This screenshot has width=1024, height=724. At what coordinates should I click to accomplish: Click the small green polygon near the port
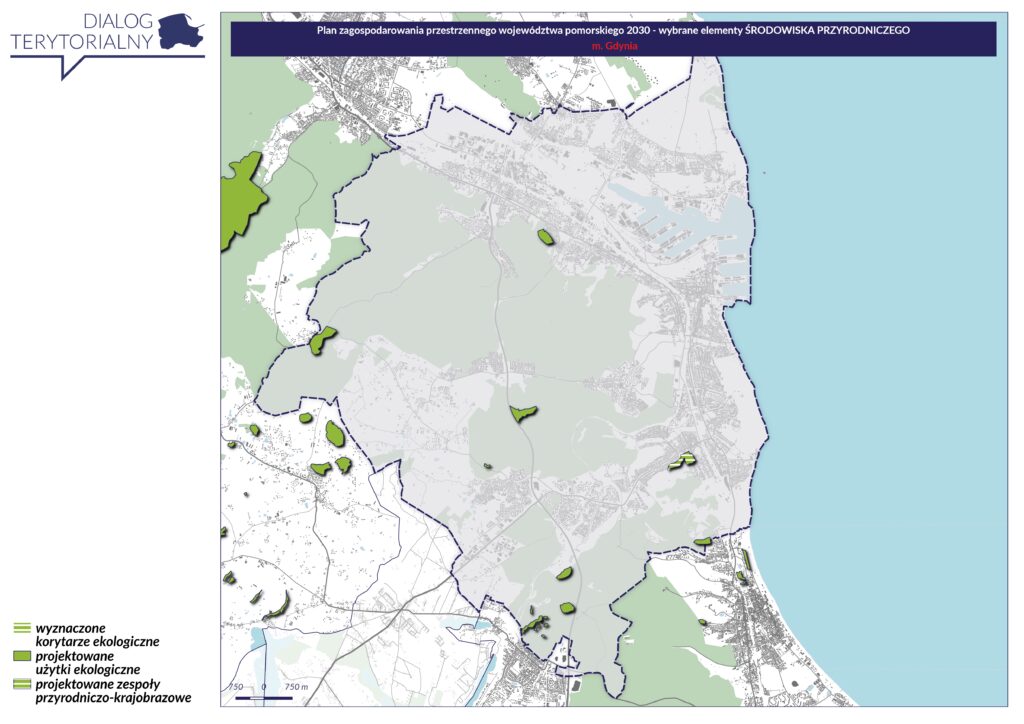(x=545, y=237)
